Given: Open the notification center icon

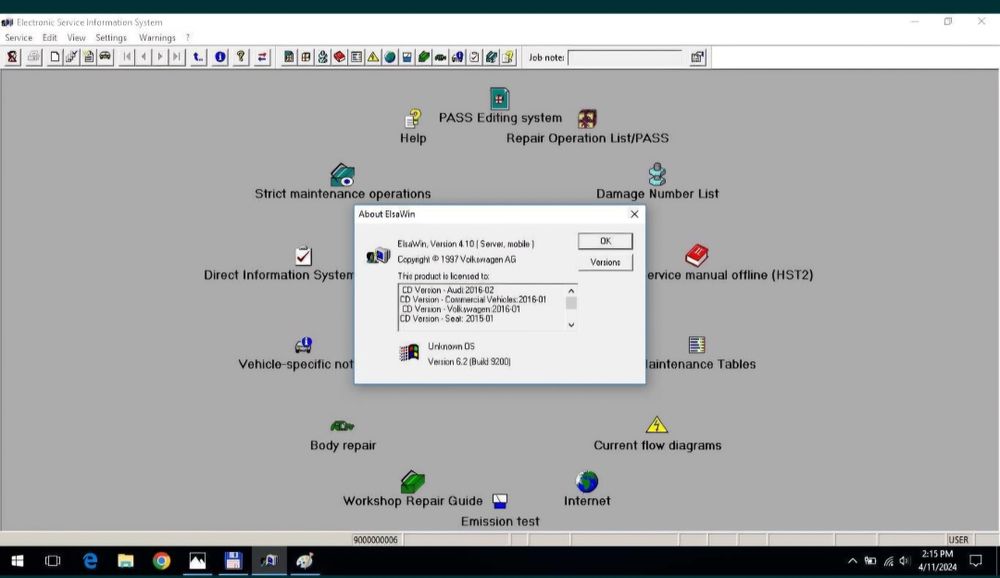Looking at the screenshot, I should 976,561.
